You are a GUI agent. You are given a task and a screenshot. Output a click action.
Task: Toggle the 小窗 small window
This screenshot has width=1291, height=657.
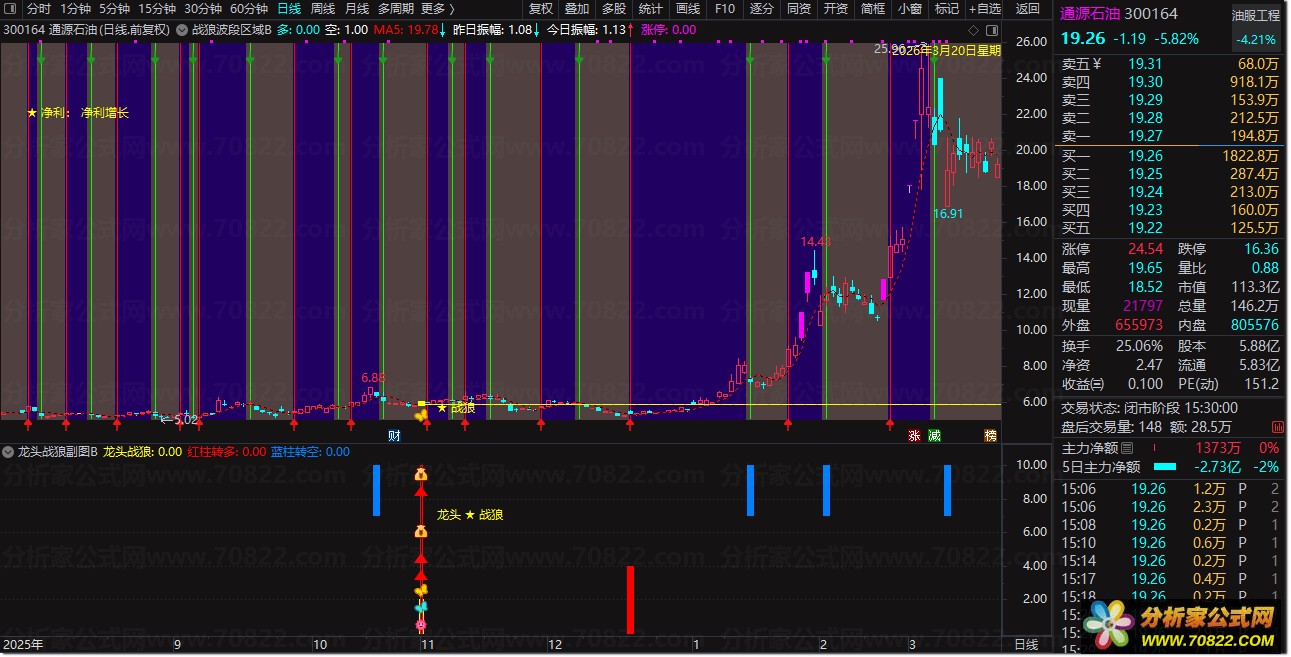910,9
